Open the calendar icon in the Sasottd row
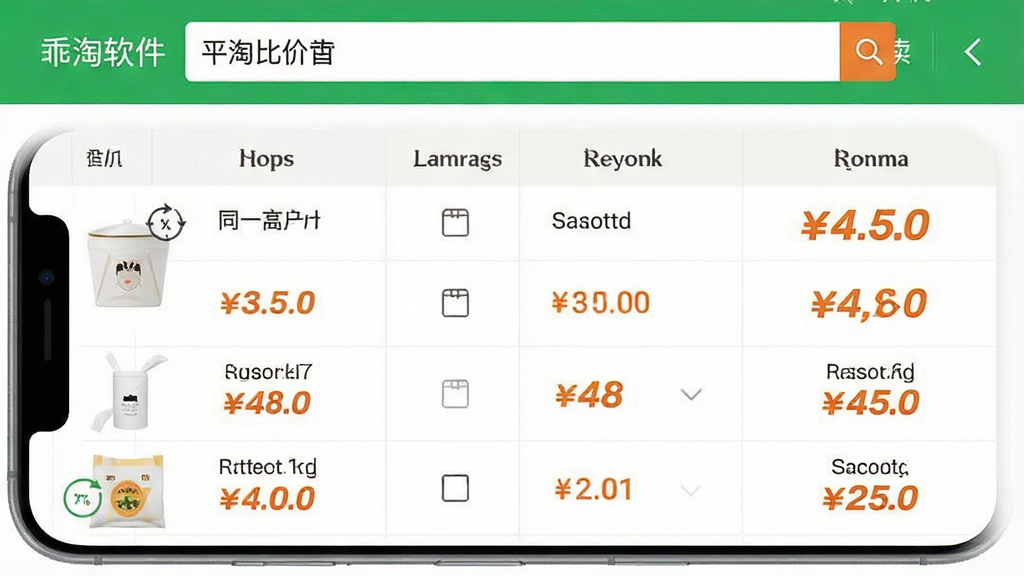1024x576 pixels. 455,222
